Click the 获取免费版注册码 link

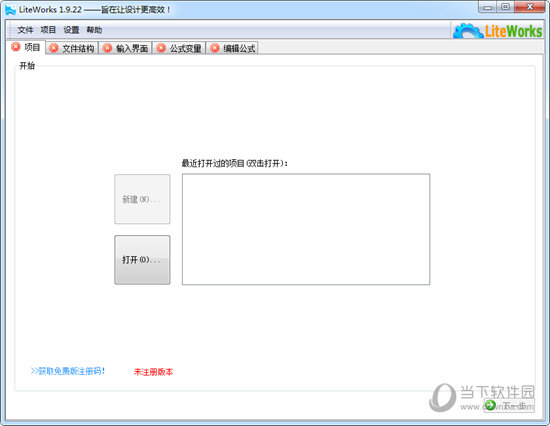click(68, 371)
